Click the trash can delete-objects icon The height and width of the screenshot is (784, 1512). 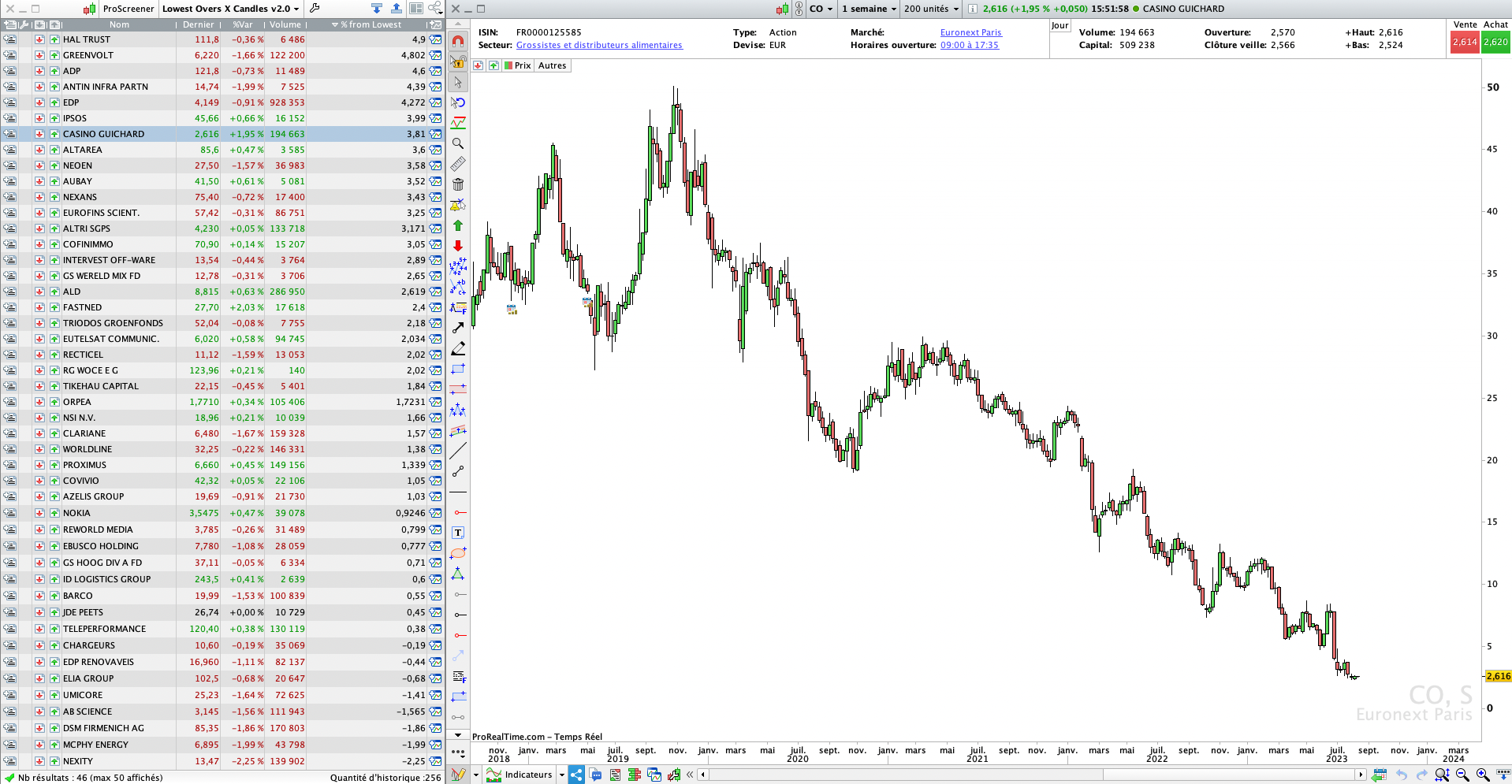point(458,184)
